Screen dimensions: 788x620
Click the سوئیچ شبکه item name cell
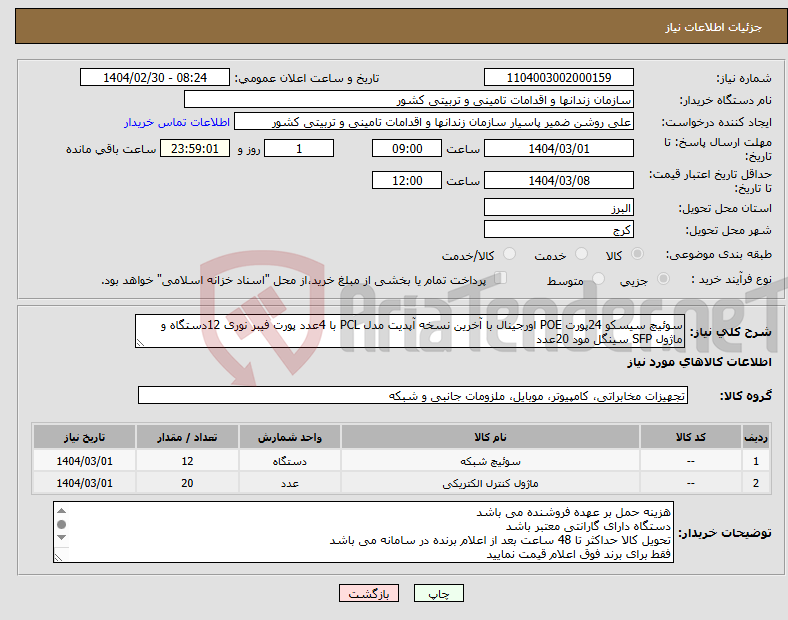pyautogui.click(x=490, y=461)
